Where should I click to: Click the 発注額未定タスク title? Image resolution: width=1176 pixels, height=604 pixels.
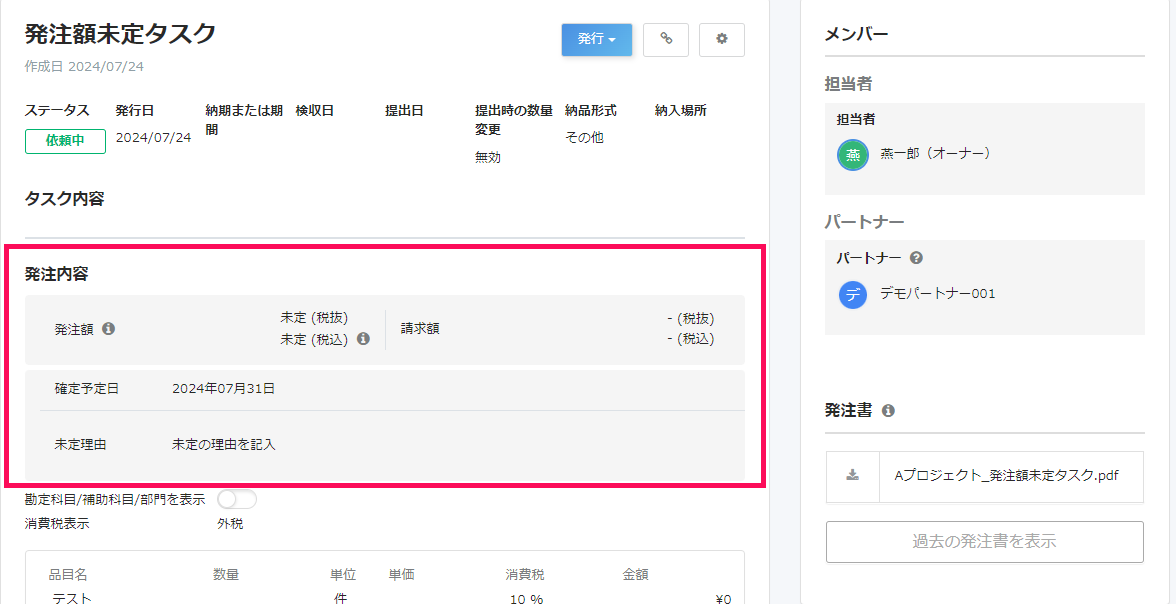tap(121, 33)
